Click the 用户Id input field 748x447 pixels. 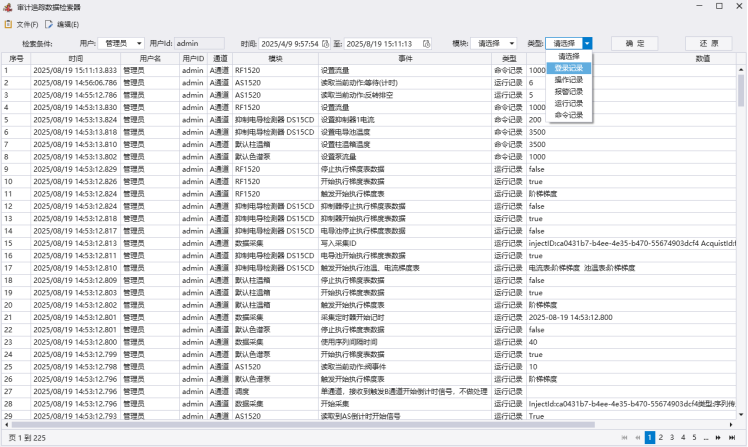tap(199, 44)
